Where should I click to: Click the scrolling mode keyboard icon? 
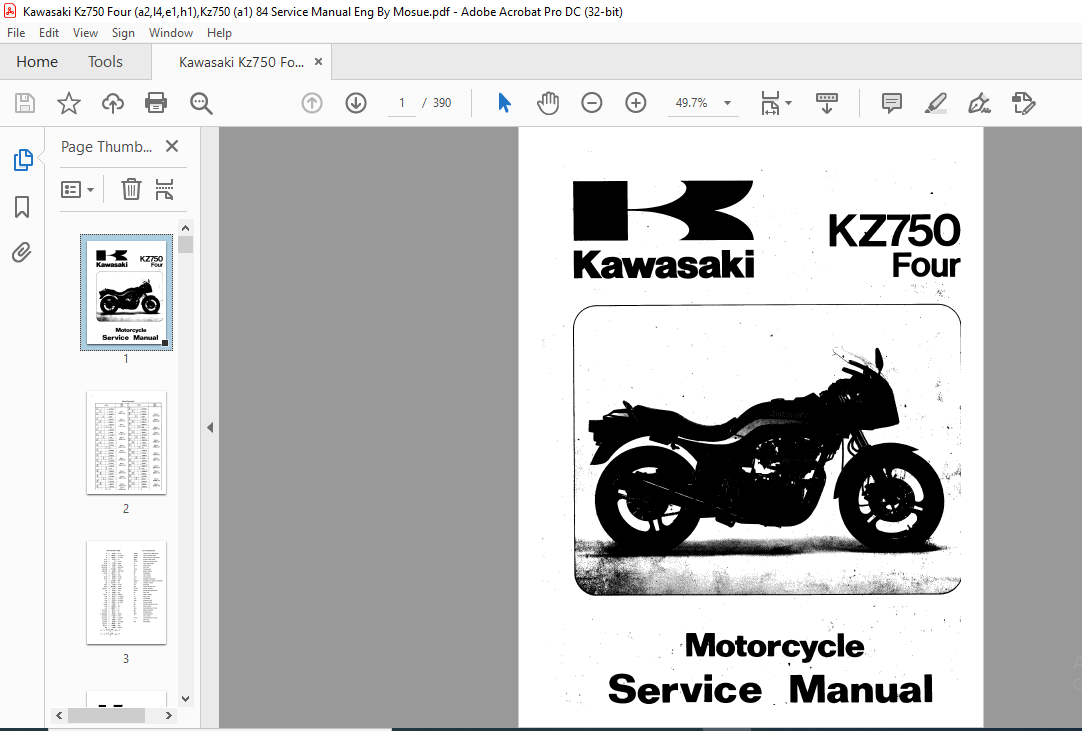(x=827, y=104)
